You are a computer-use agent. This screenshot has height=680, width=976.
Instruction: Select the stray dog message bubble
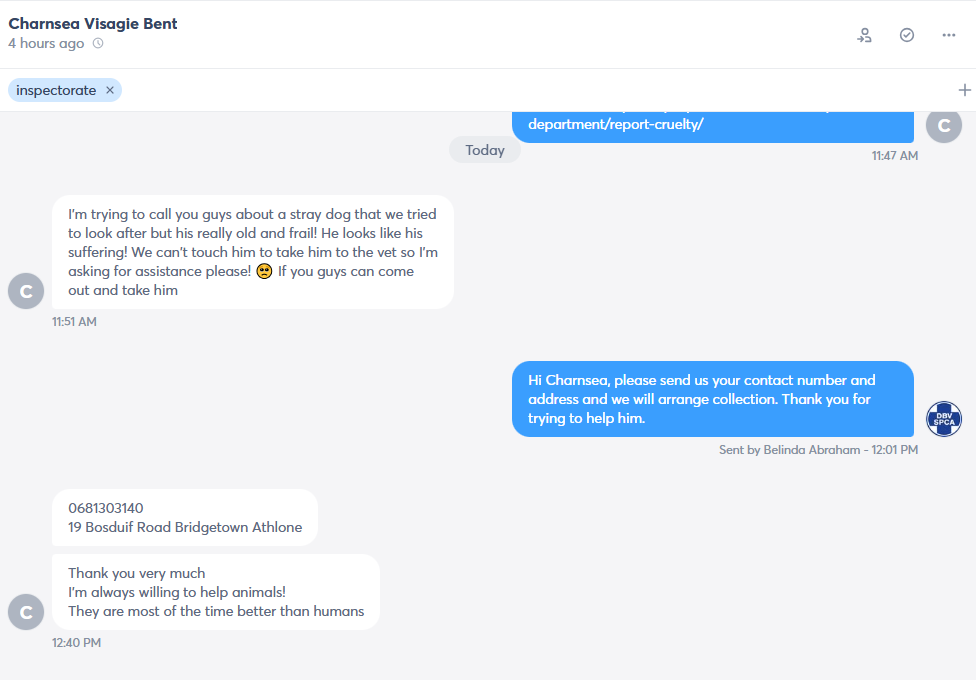(253, 252)
